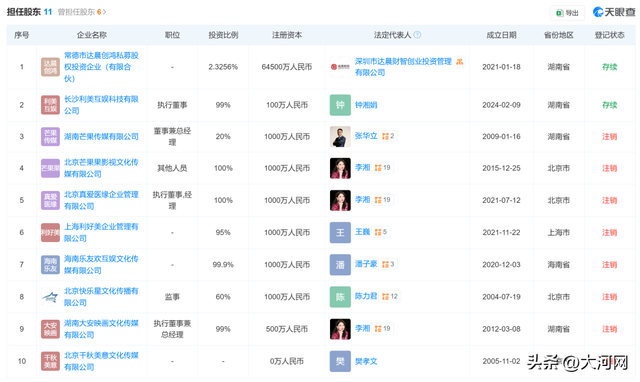Click the photo of 张华立

(340, 137)
